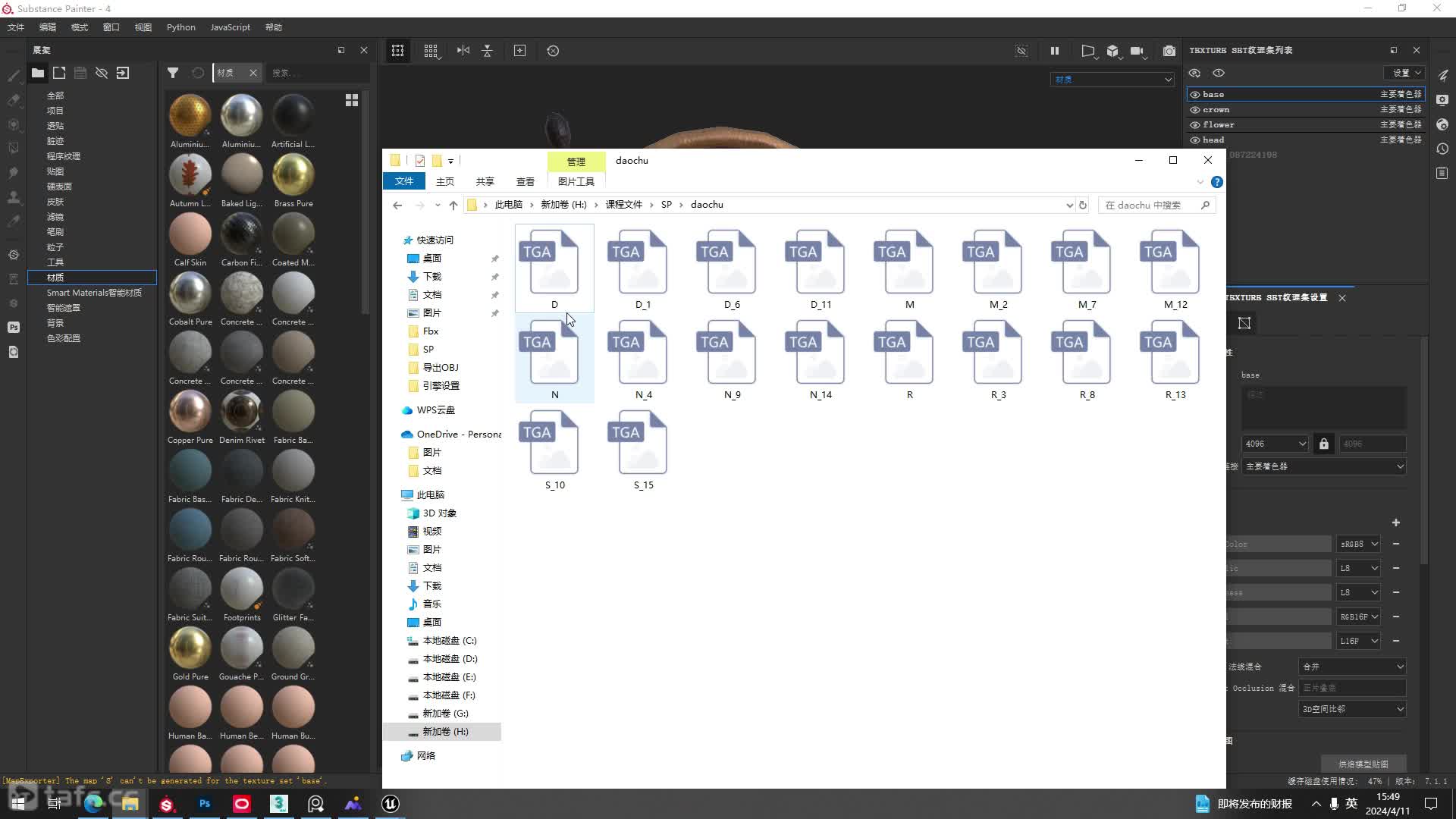Screen dimensions: 1456x819
Task: Pause the viewport rendering
Action: coord(1054,51)
